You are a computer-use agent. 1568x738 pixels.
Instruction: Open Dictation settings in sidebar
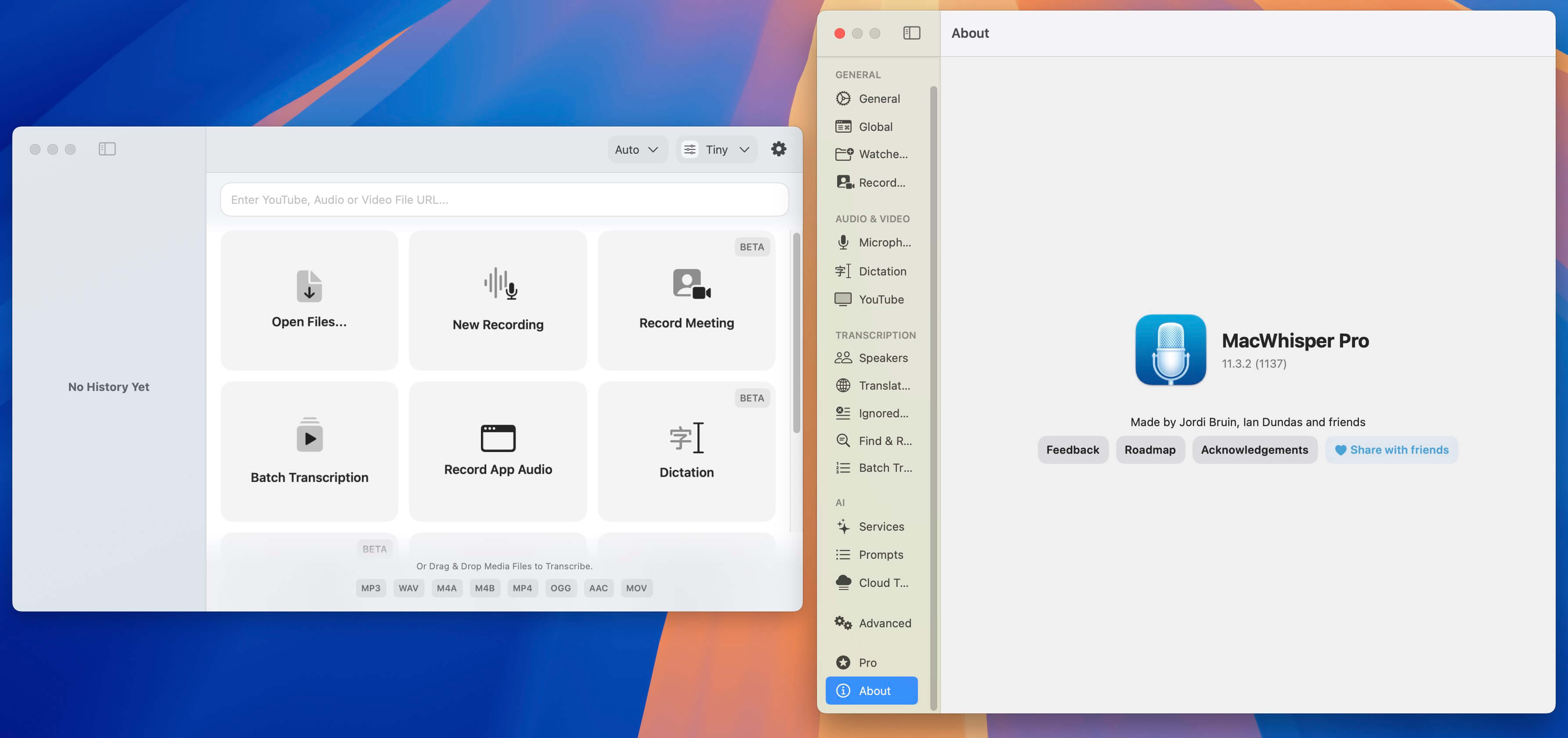[x=872, y=271]
